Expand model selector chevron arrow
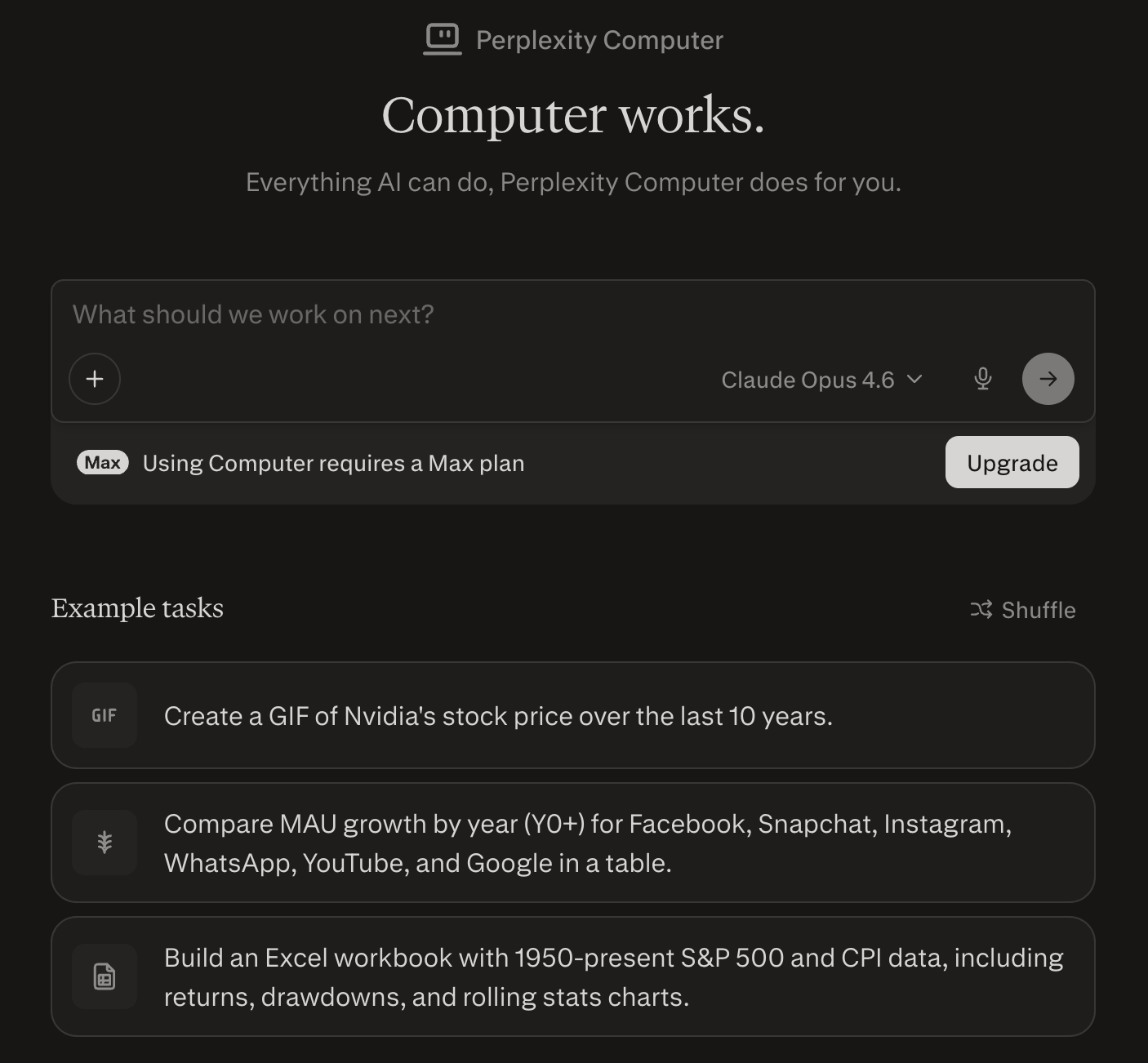 tap(914, 379)
